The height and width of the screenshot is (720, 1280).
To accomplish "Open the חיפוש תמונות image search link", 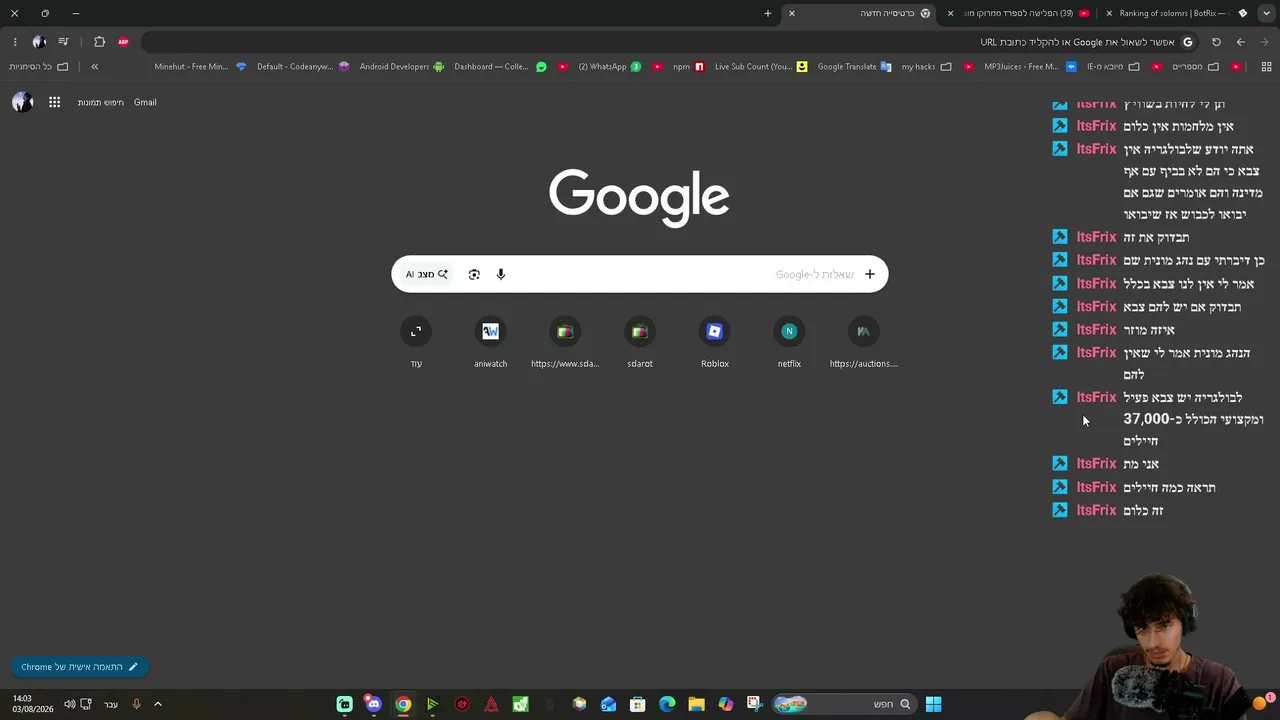I will [x=101, y=102].
